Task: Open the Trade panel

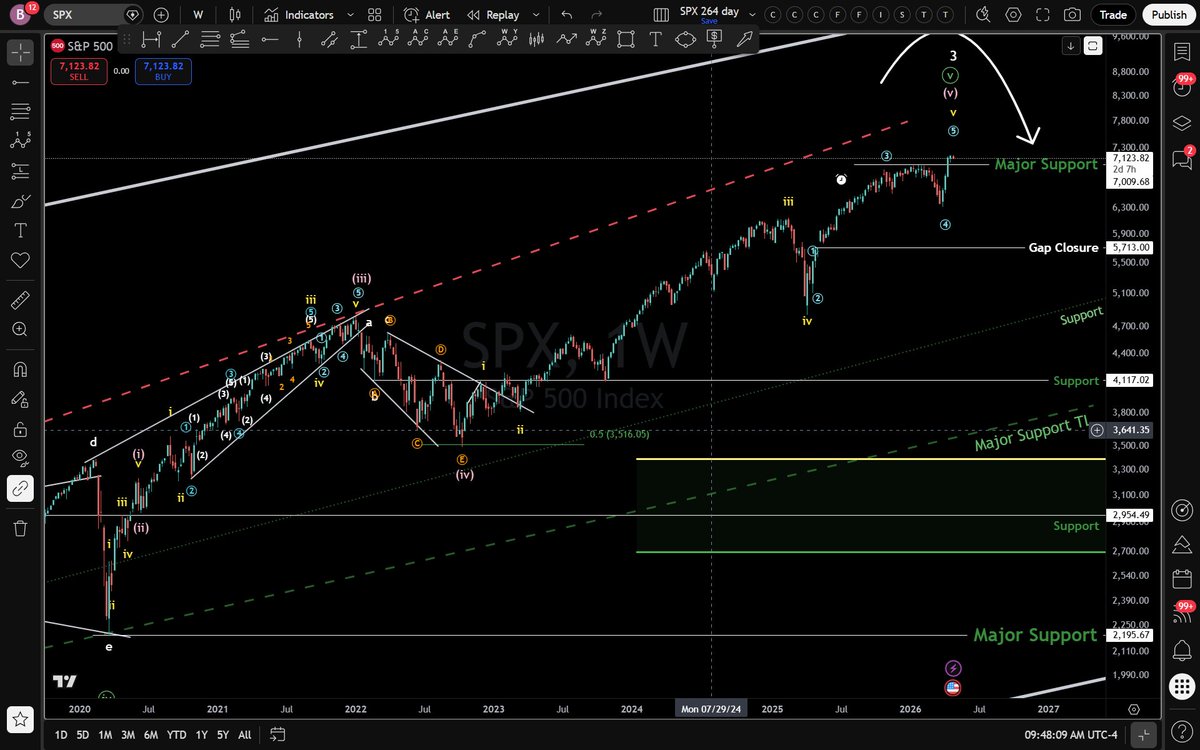Action: pyautogui.click(x=1113, y=15)
